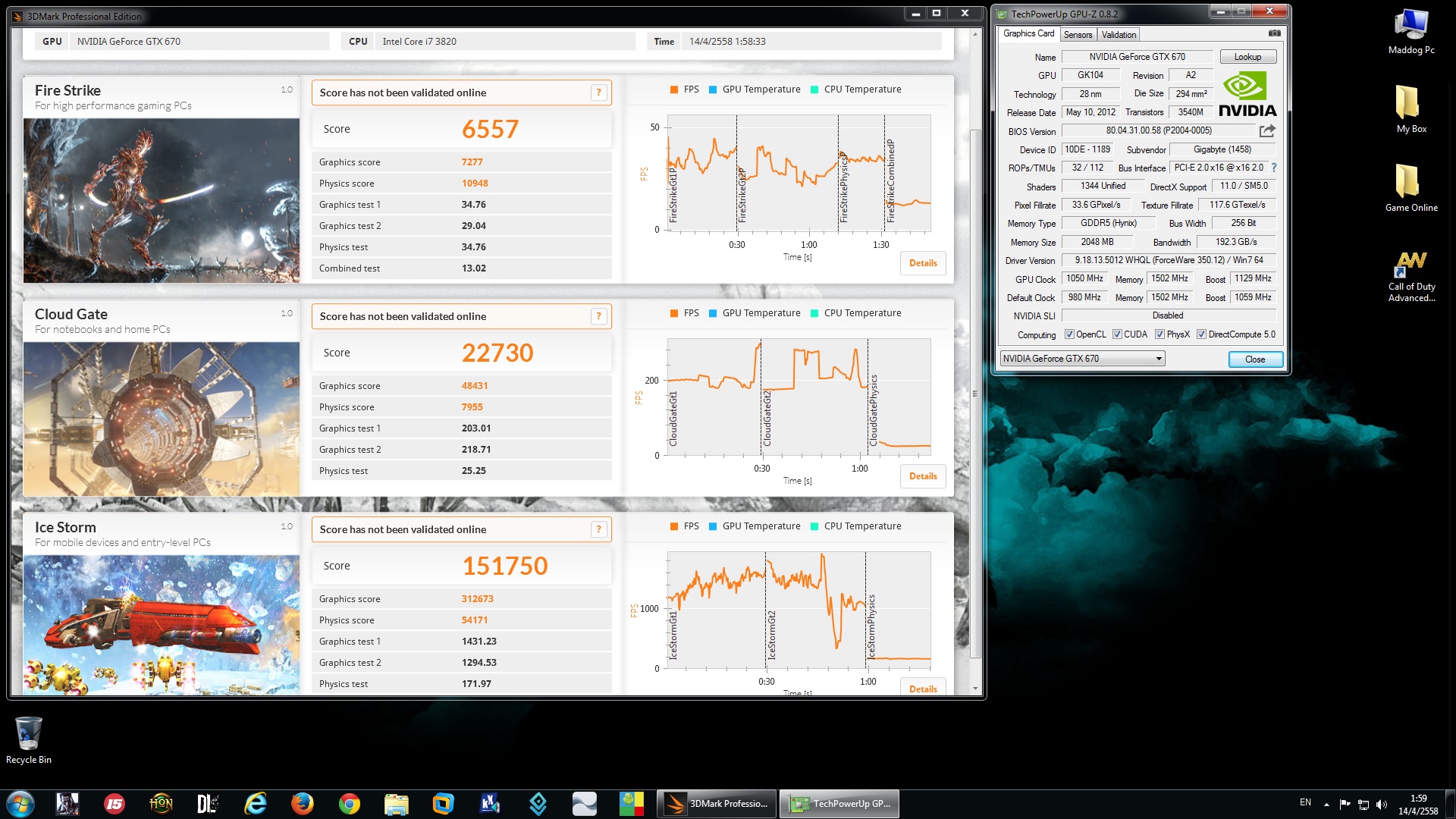This screenshot has height=819, width=1456.
Task: Click the BIOS version share/export icon
Action: 1267,130
